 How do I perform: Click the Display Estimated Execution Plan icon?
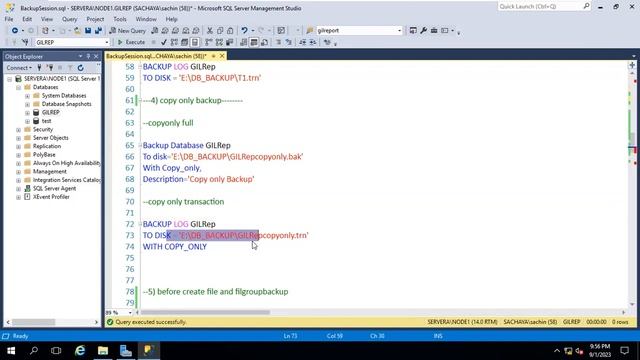click(x=174, y=42)
